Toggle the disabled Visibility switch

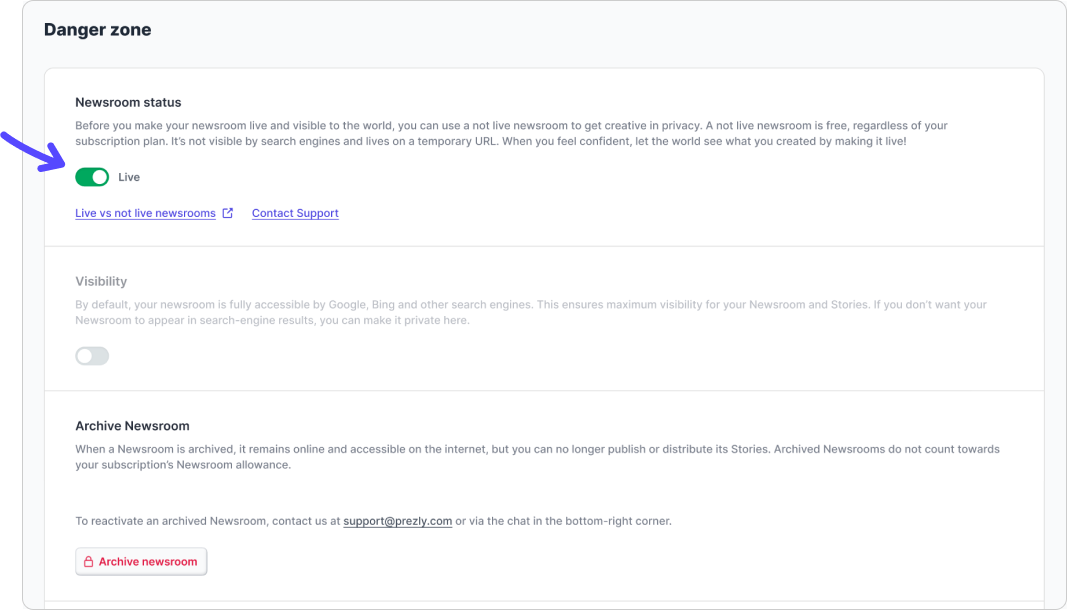point(92,356)
